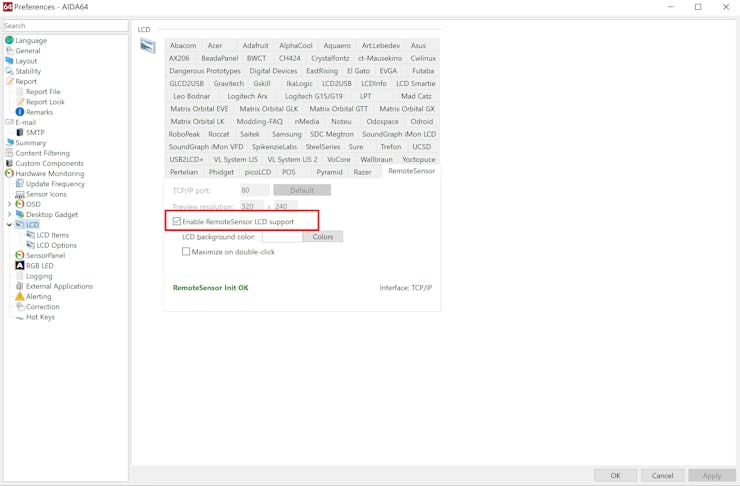Click the SMTP server icon
This screenshot has width=740, height=486.
[20, 133]
